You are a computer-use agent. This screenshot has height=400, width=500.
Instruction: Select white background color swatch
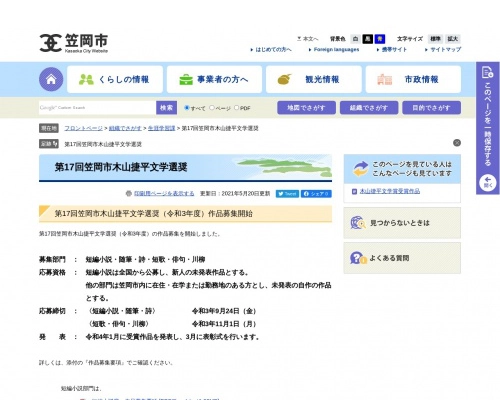click(355, 39)
